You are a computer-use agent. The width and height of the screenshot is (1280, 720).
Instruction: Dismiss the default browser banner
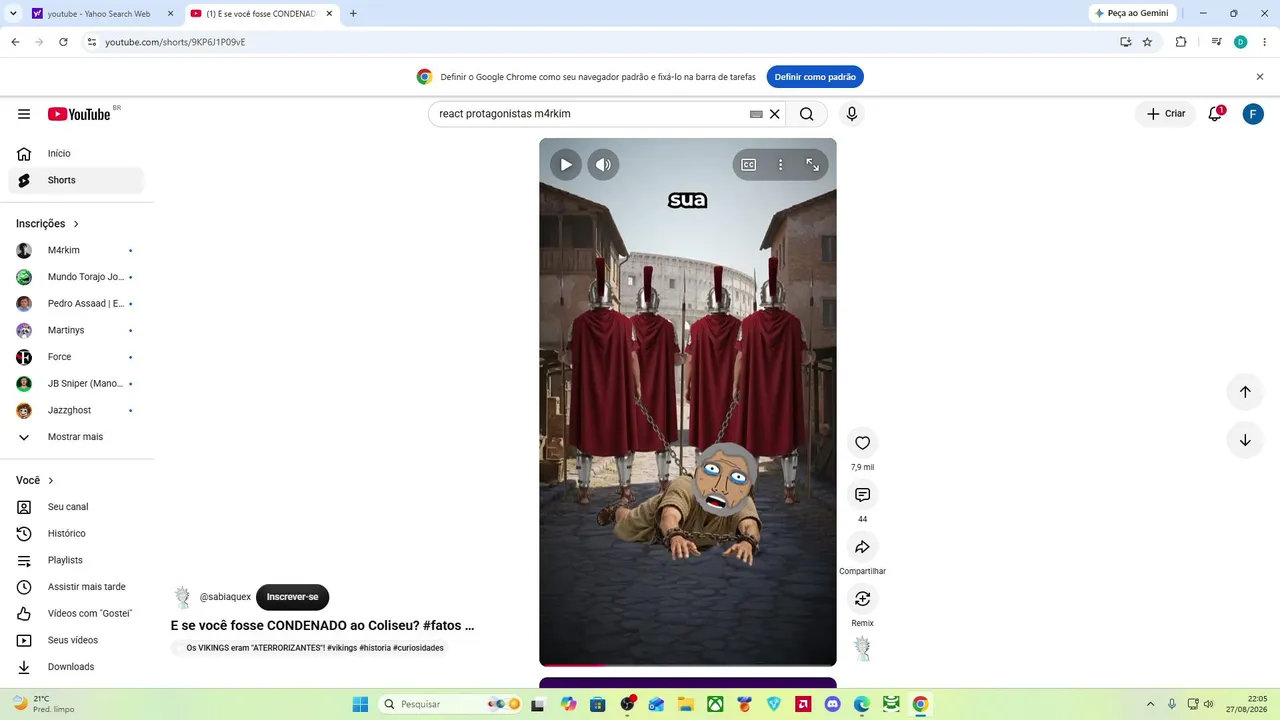coord(1260,77)
